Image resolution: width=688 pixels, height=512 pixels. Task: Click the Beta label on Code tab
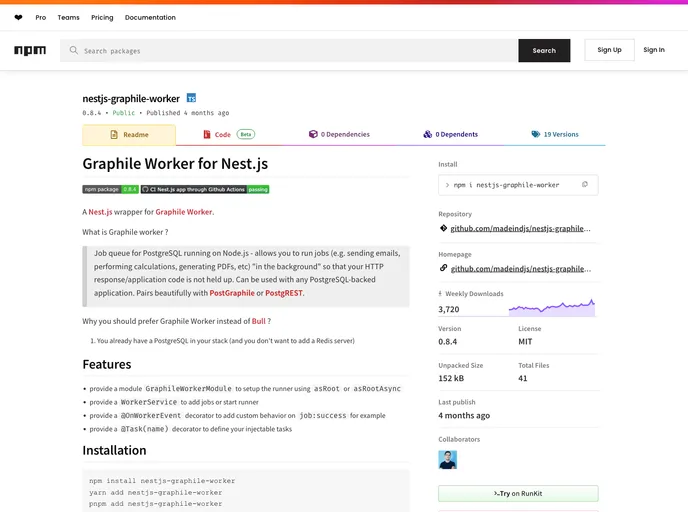[x=246, y=134]
